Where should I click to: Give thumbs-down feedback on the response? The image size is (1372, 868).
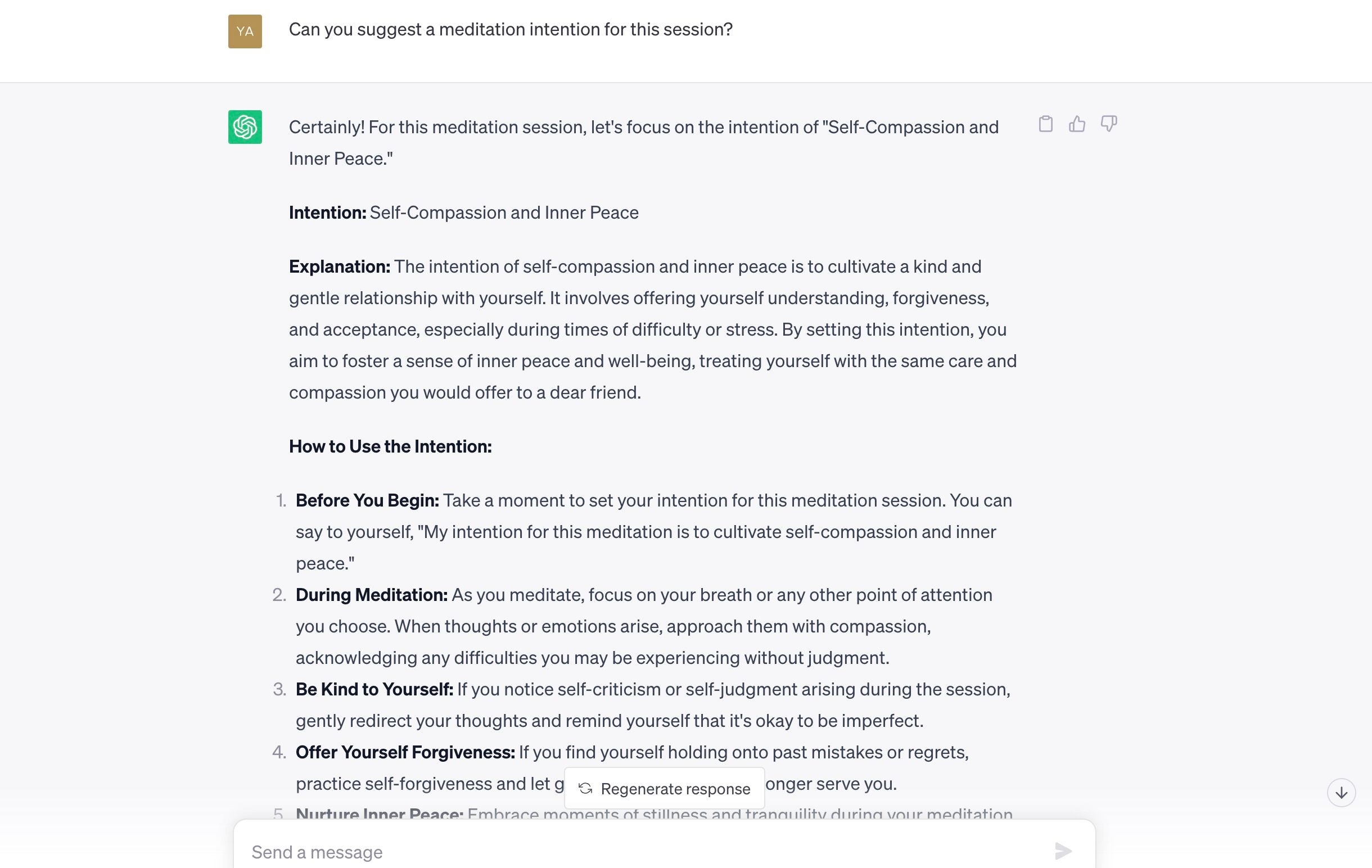(x=1109, y=124)
